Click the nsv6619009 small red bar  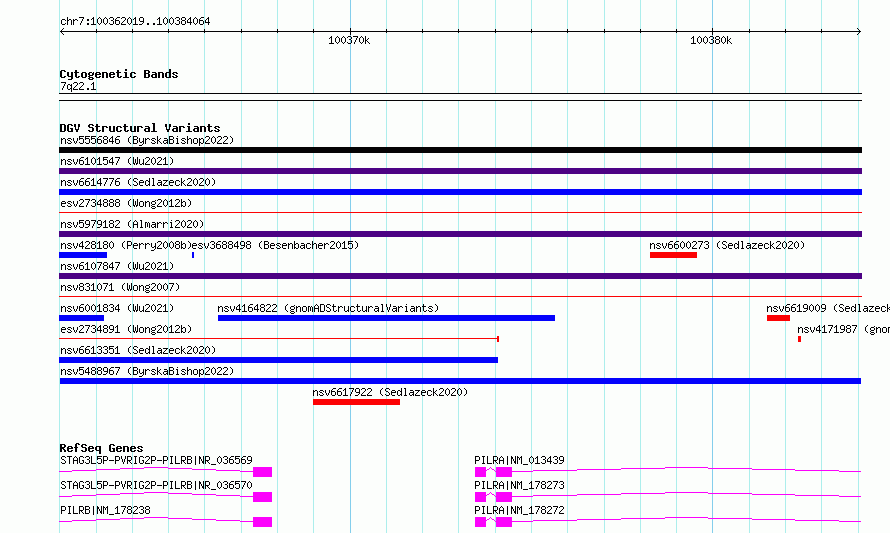click(778, 318)
